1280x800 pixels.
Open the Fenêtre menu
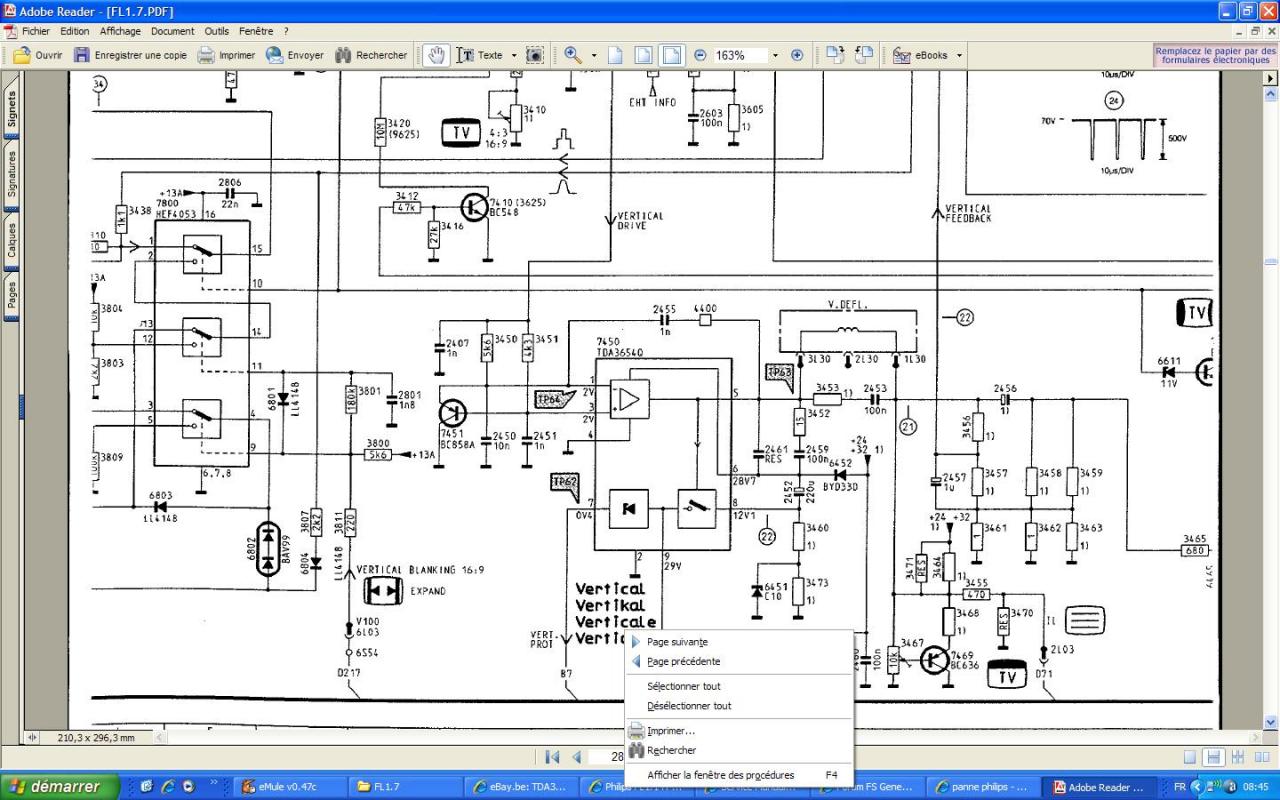pyautogui.click(x=256, y=31)
